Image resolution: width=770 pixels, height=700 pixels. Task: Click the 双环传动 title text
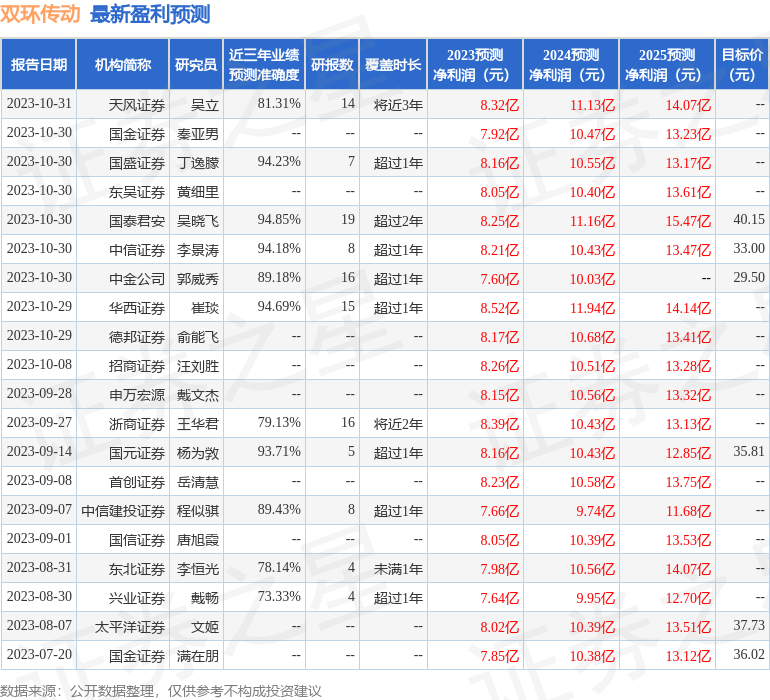tap(40, 14)
